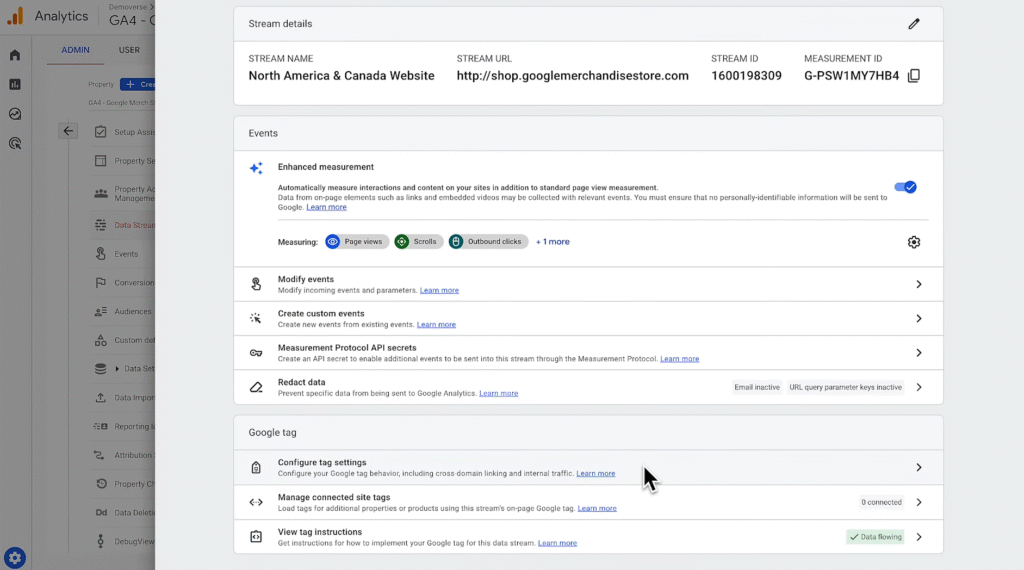Click the Create property button

[138, 84]
